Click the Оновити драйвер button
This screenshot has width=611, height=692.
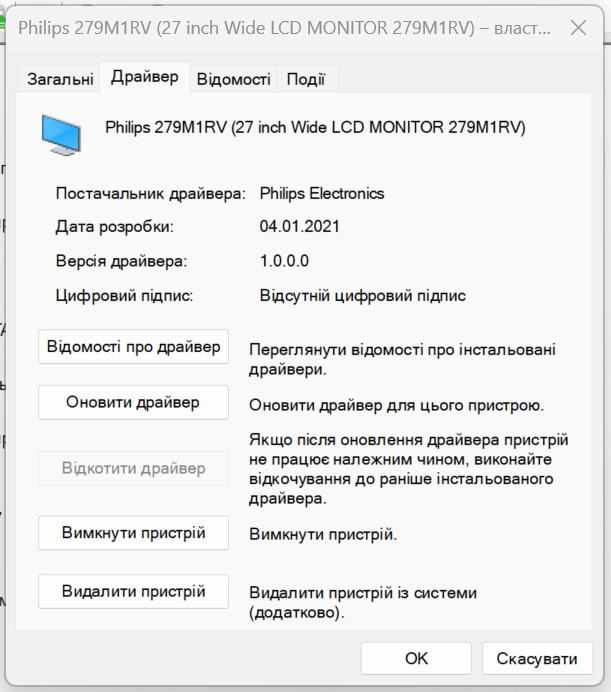(133, 403)
